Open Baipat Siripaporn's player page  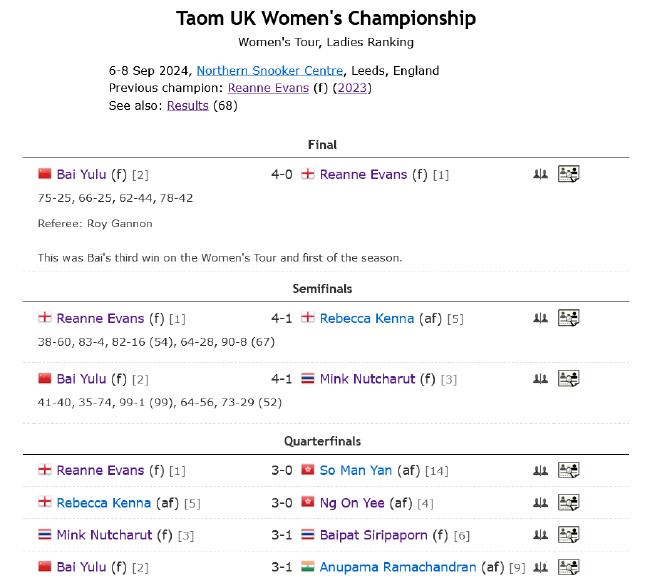(374, 535)
